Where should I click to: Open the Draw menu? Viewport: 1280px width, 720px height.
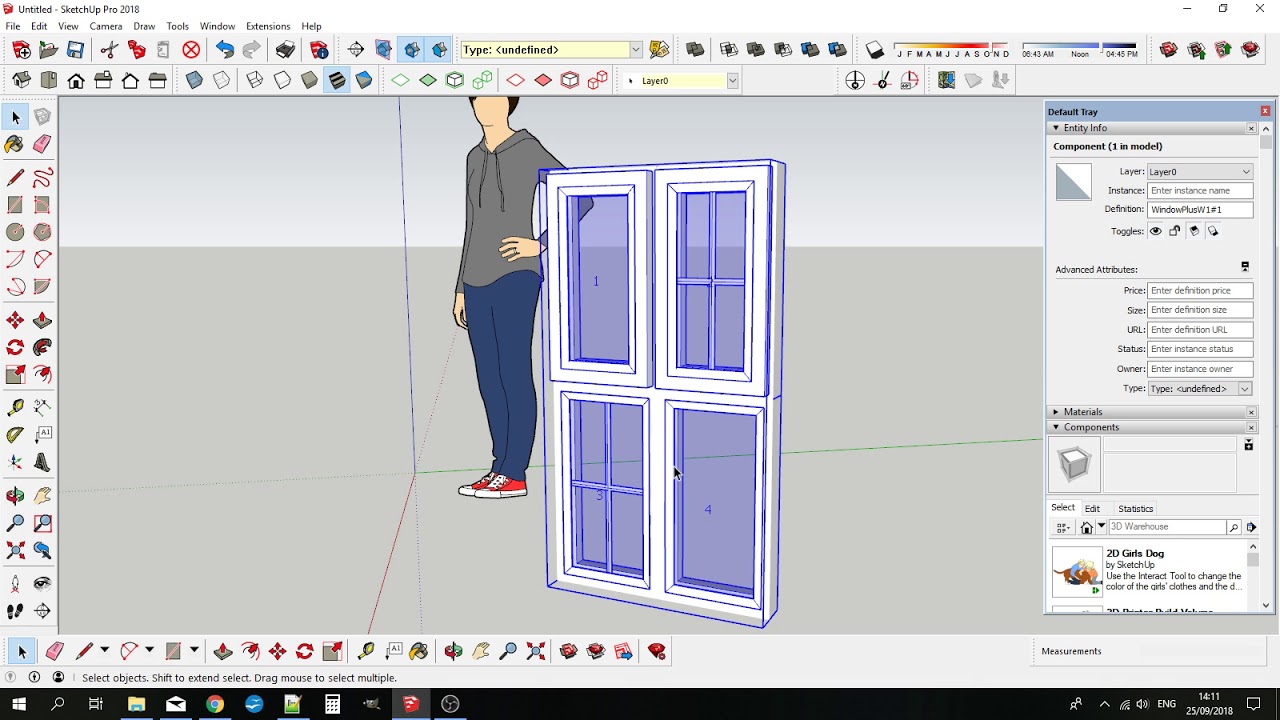pyautogui.click(x=144, y=26)
